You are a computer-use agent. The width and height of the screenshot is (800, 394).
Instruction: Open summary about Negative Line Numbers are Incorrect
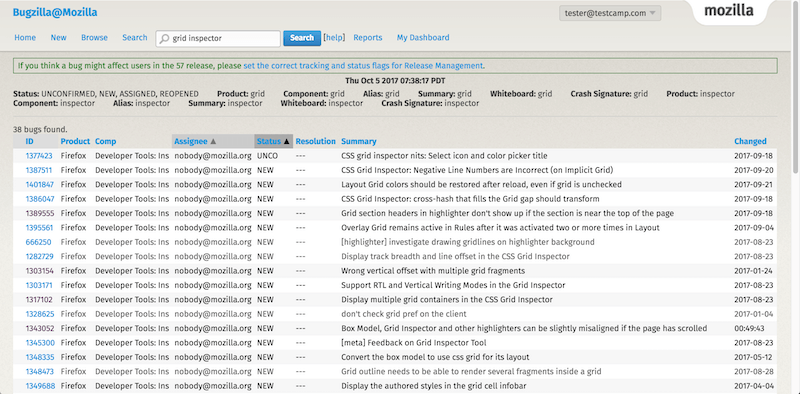click(x=477, y=170)
